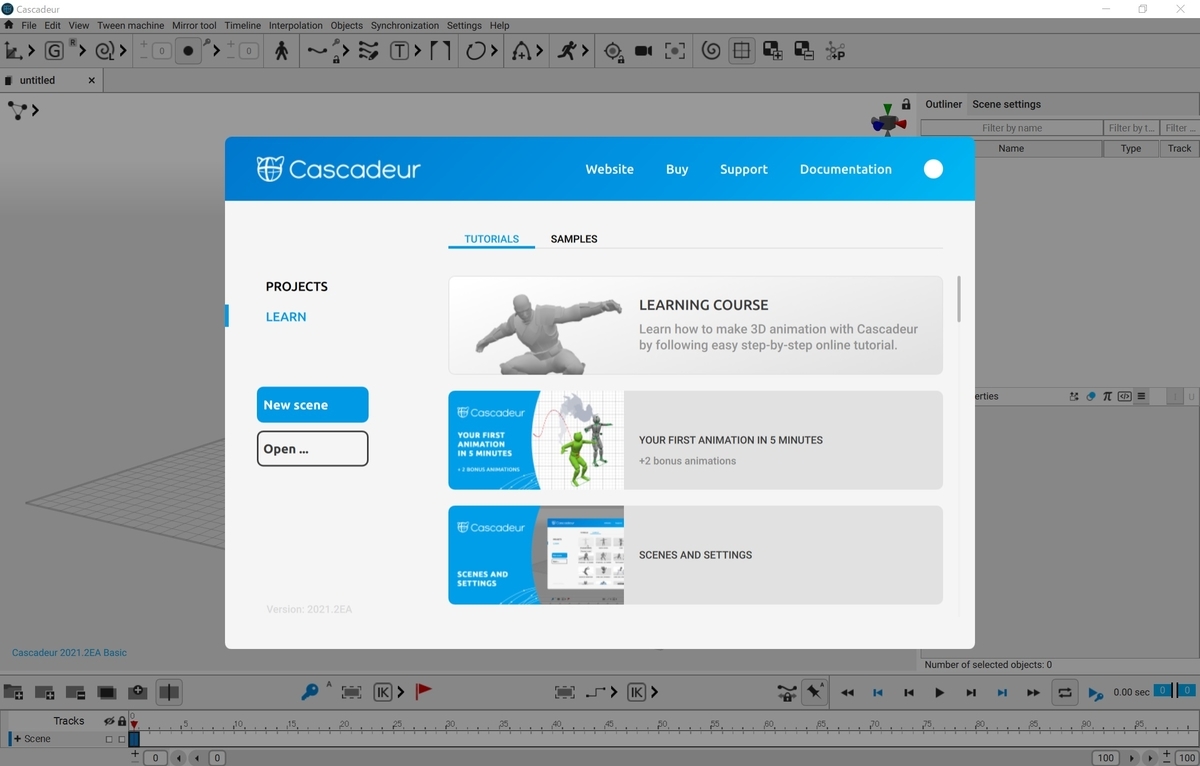This screenshot has height=766, width=1200.
Task: Click the blue key tool icon
Action: pos(310,692)
